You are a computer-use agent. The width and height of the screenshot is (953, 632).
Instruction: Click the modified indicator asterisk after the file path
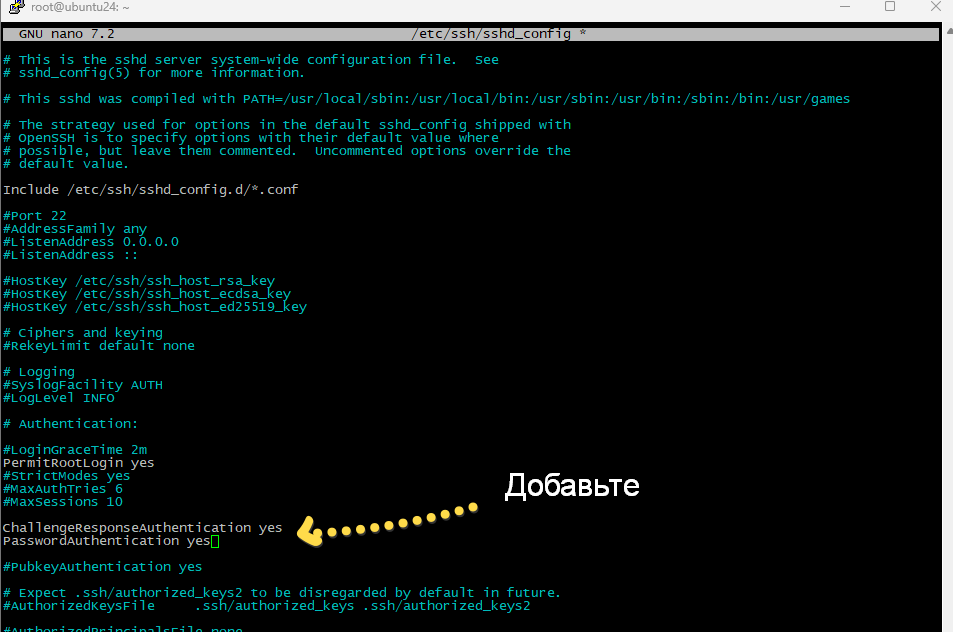pos(581,32)
